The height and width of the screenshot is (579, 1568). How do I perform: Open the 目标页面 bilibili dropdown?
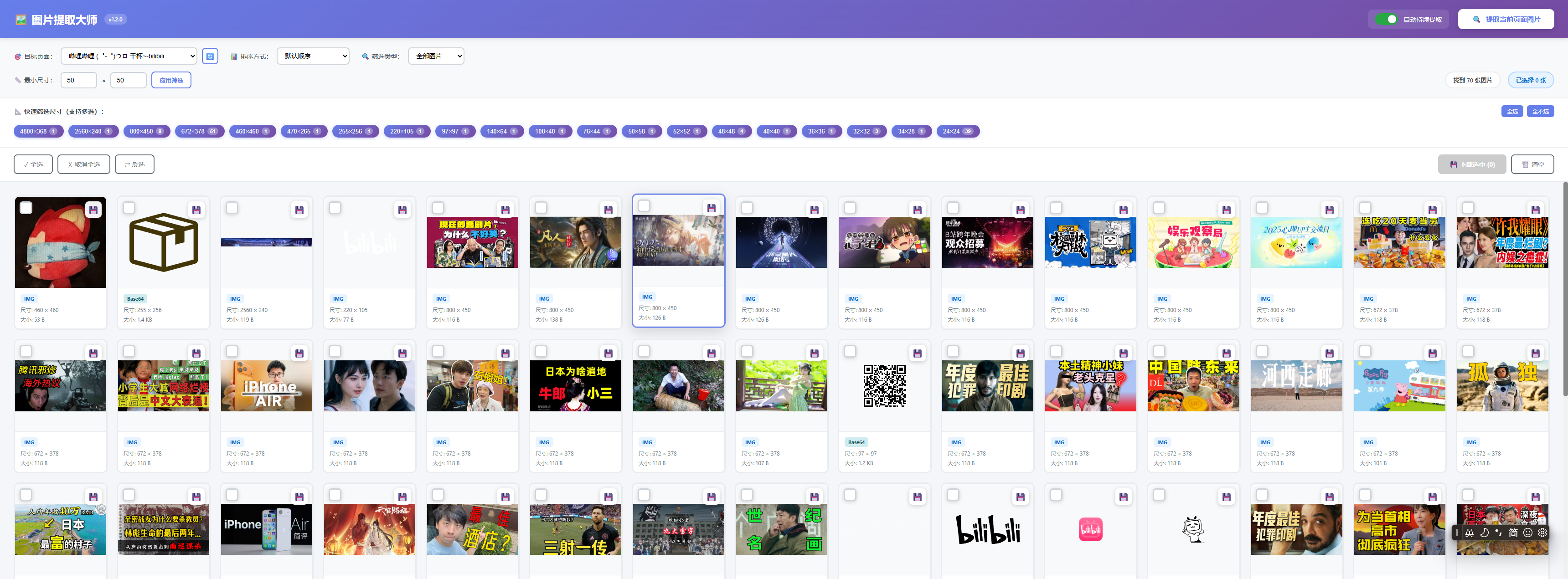pyautogui.click(x=129, y=56)
